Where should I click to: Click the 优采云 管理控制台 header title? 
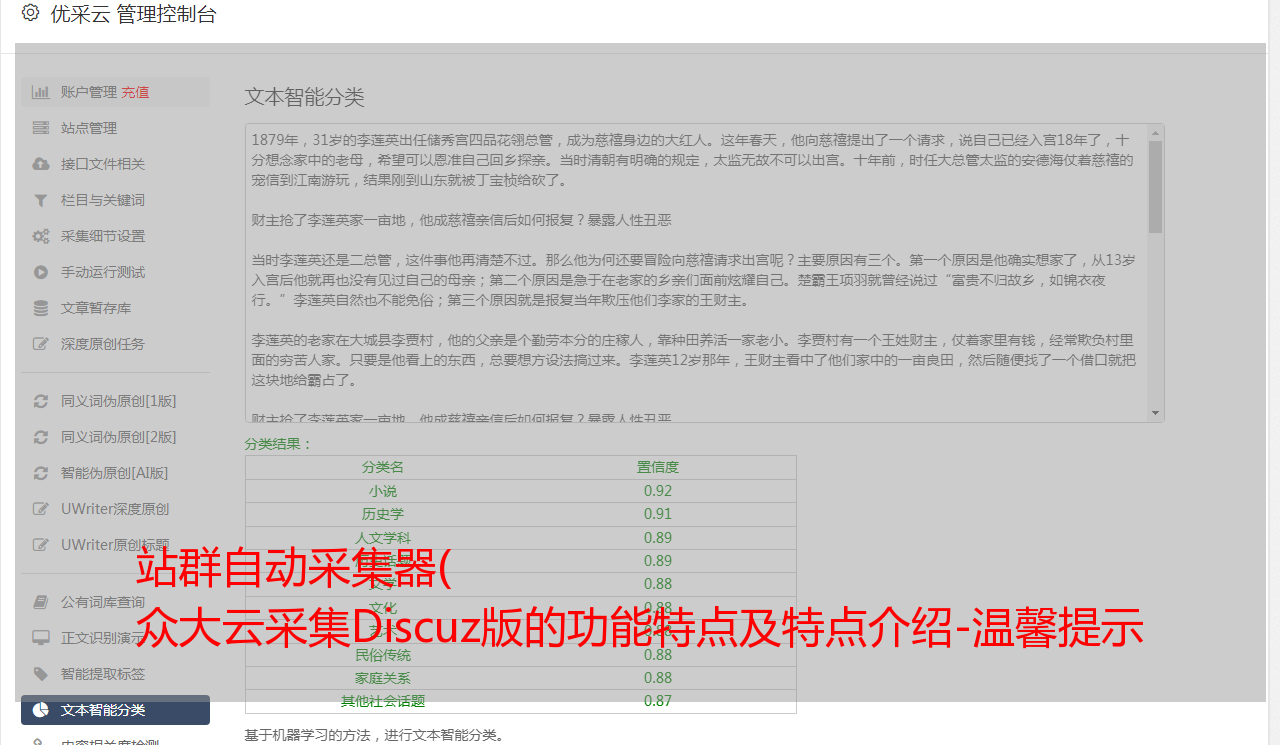(x=133, y=14)
